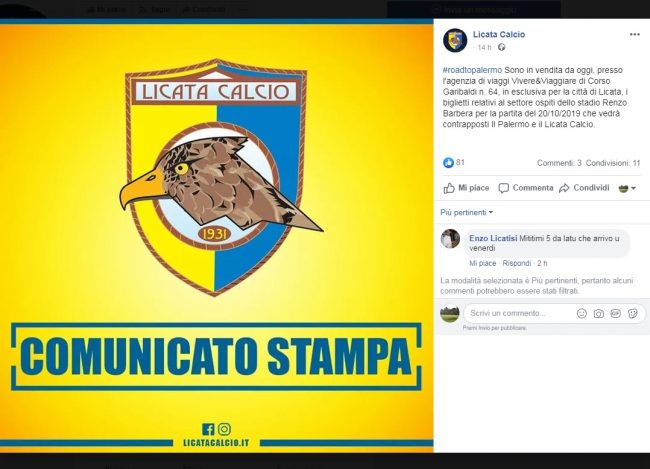Open the comment-as profile selector dropdown
Viewport: 650px width, 469px height.
click(627, 188)
